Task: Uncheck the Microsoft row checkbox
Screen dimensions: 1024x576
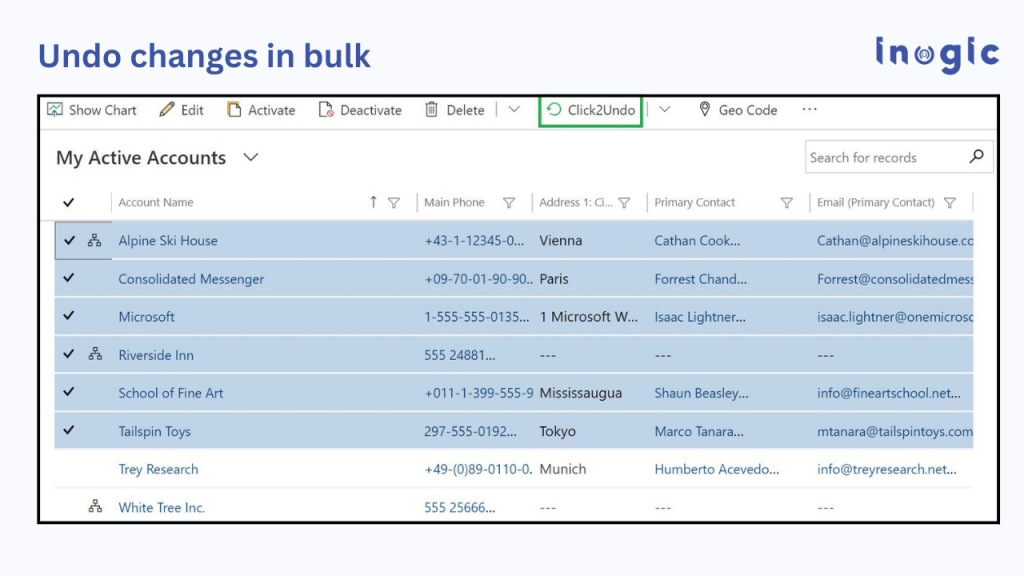Action: pos(69,316)
